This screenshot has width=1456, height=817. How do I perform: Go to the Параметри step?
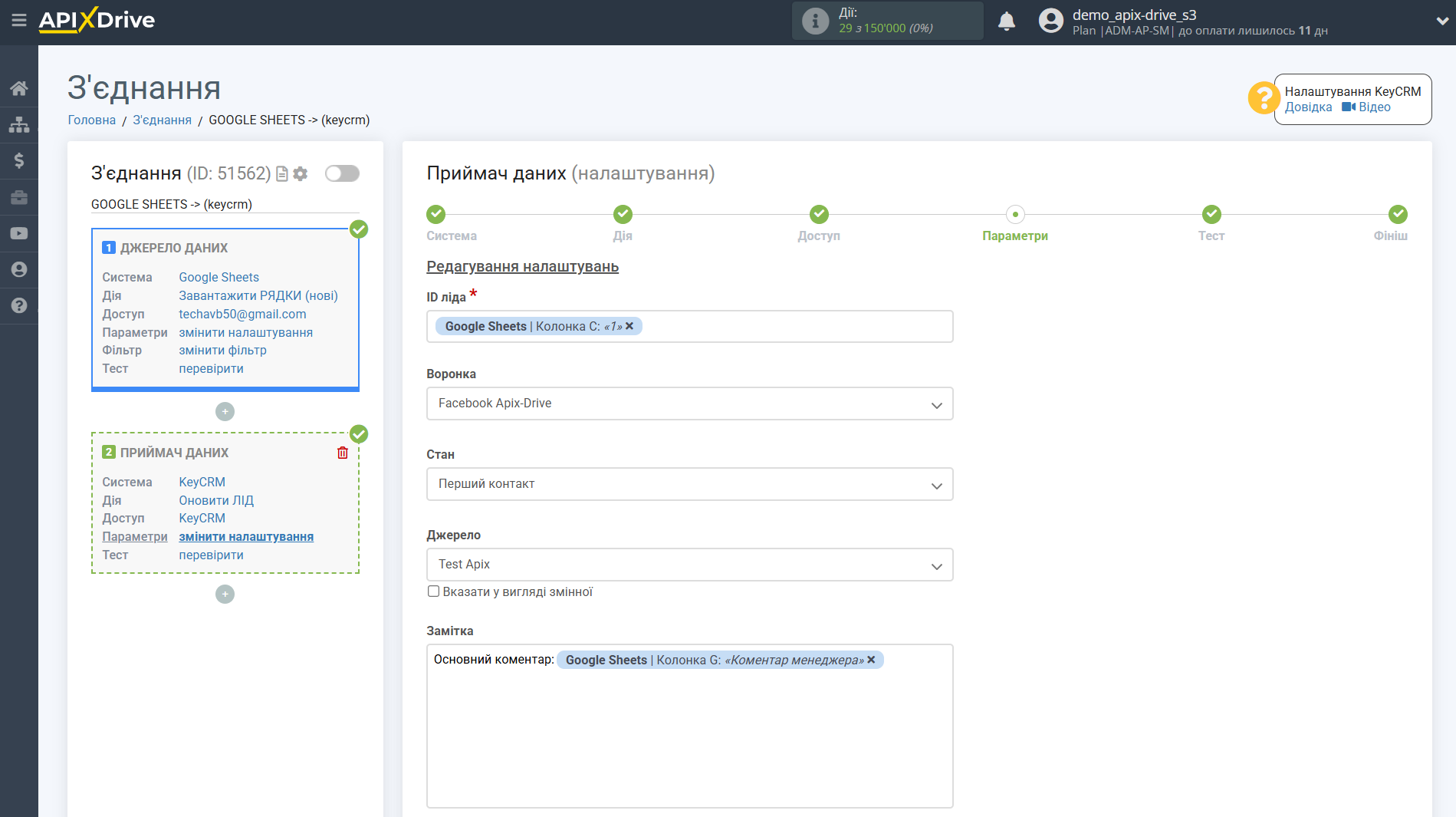coord(1015,215)
